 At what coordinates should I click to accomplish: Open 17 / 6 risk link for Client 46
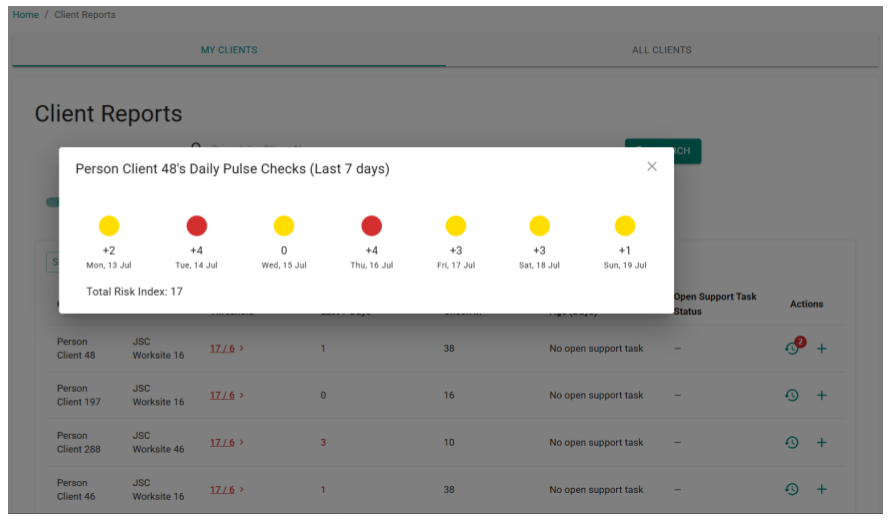(x=222, y=489)
